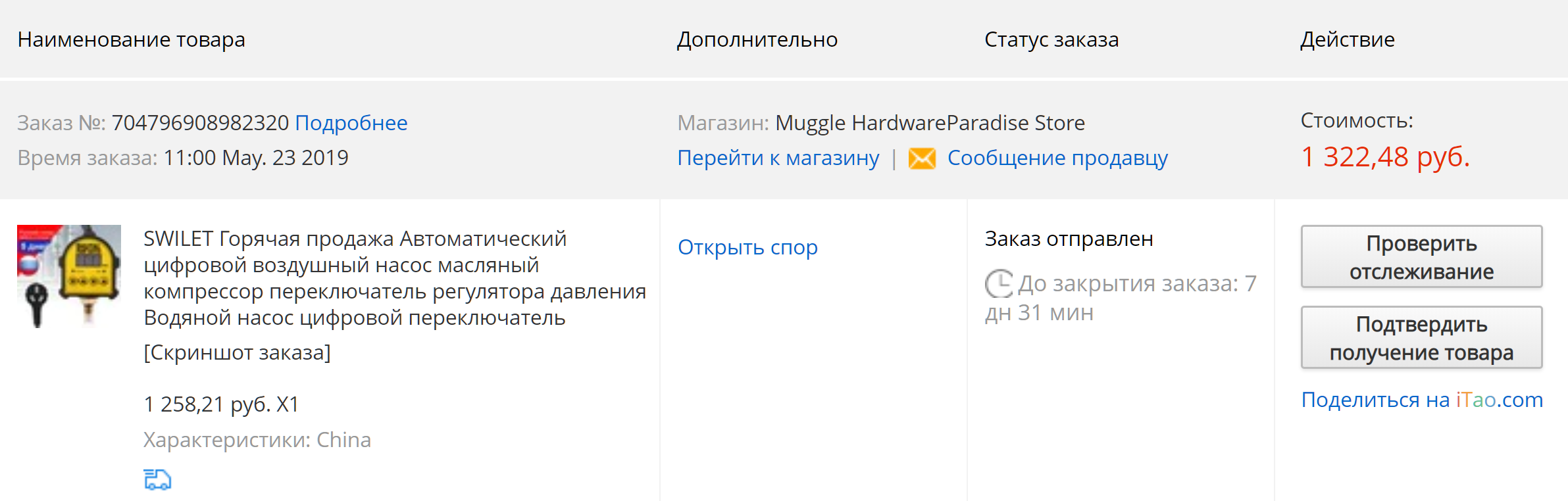
Task: Open order details via Подробнее link
Action: point(351,123)
